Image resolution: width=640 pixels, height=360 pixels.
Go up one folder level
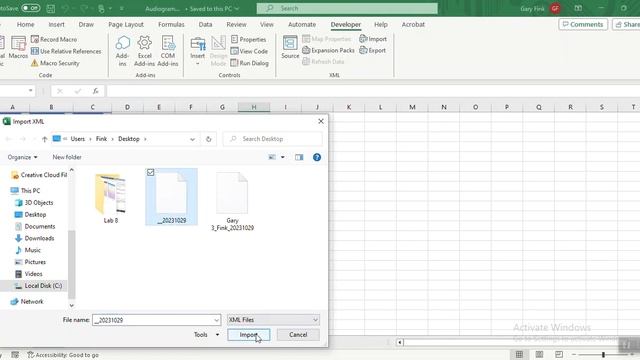pyautogui.click(x=44, y=139)
